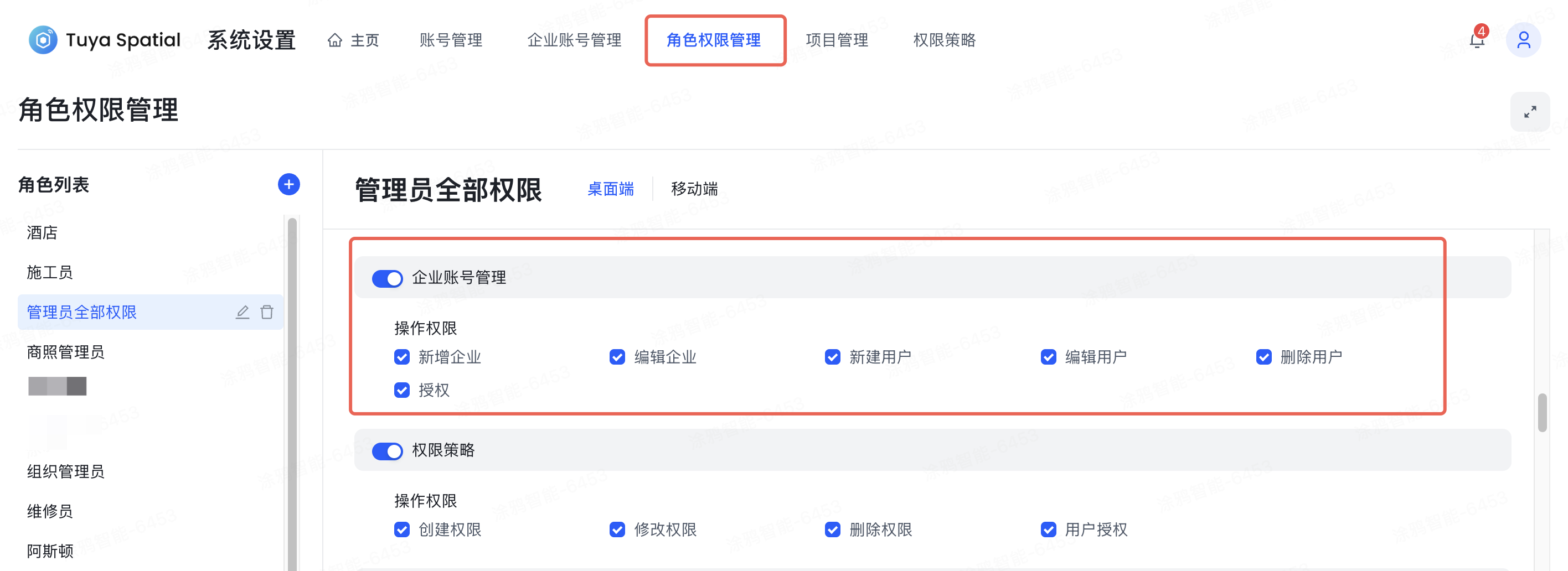Uncheck the 用户授权 checkbox
1568x571 pixels.
1048,530
